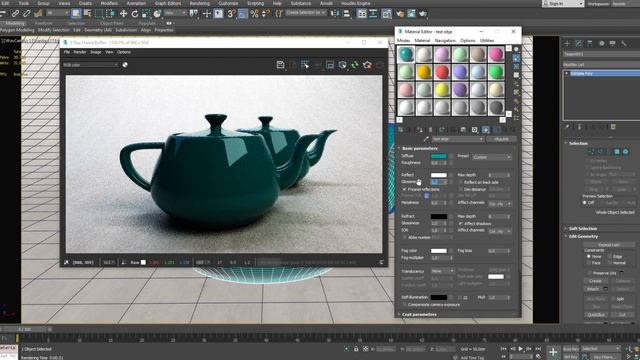Play the animation in timeline controls
The image size is (640, 360).
(520, 349)
